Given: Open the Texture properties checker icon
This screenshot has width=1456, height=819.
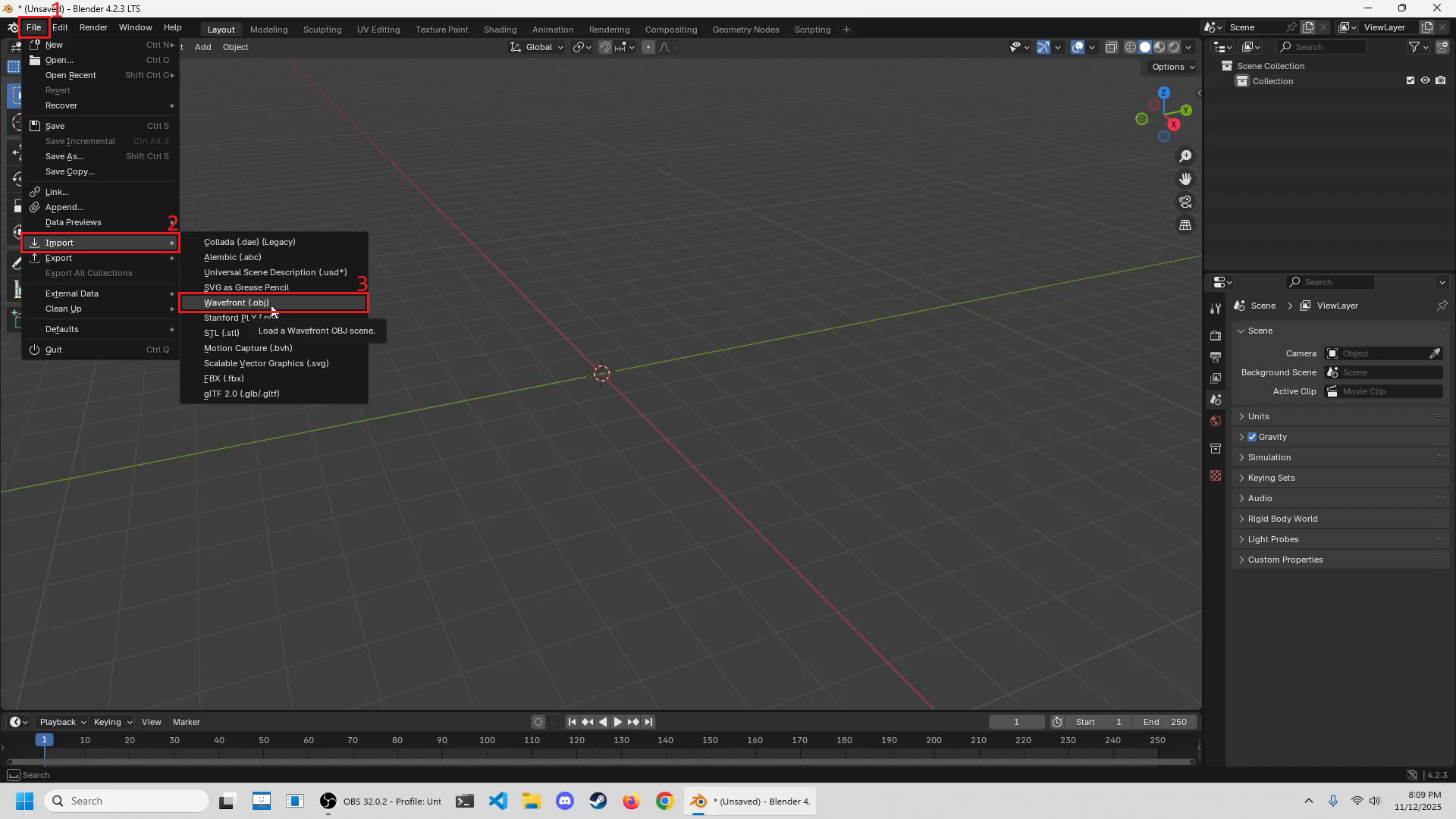Looking at the screenshot, I should click(1216, 475).
